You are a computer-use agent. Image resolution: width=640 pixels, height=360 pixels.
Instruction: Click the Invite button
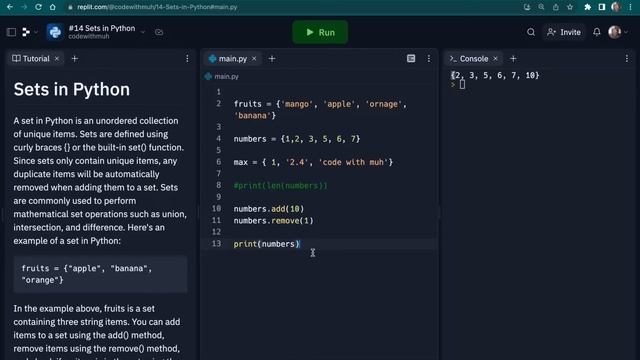(x=564, y=32)
